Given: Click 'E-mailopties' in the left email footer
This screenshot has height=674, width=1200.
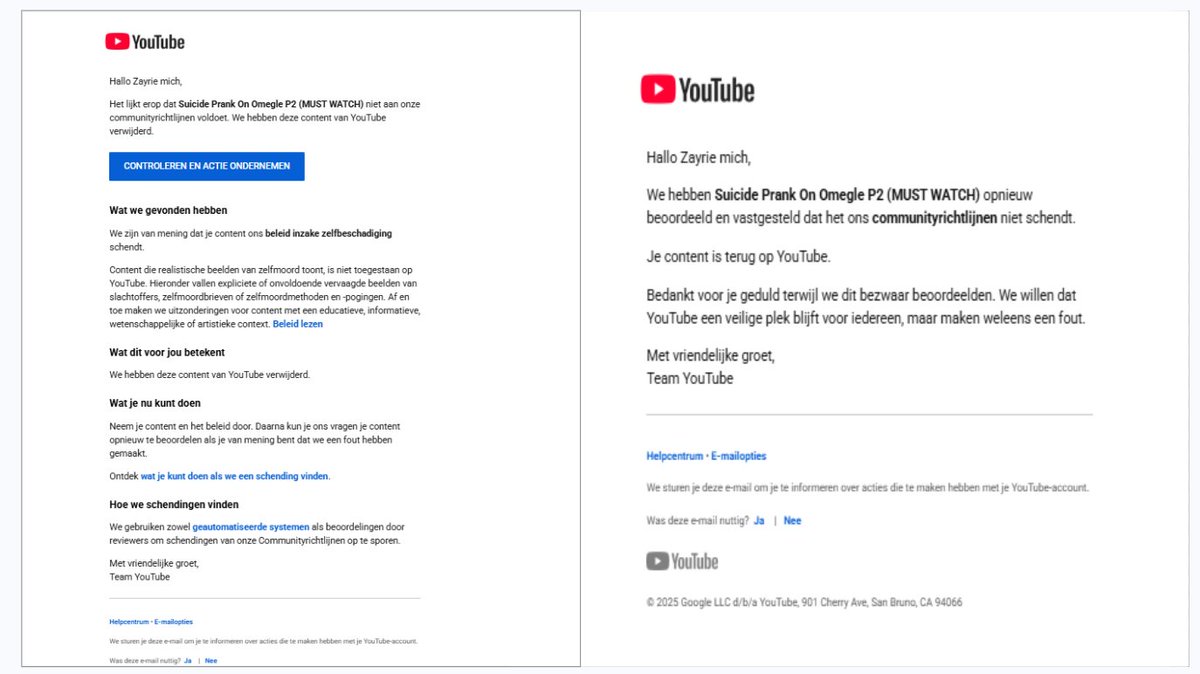Looking at the screenshot, I should click(174, 622).
